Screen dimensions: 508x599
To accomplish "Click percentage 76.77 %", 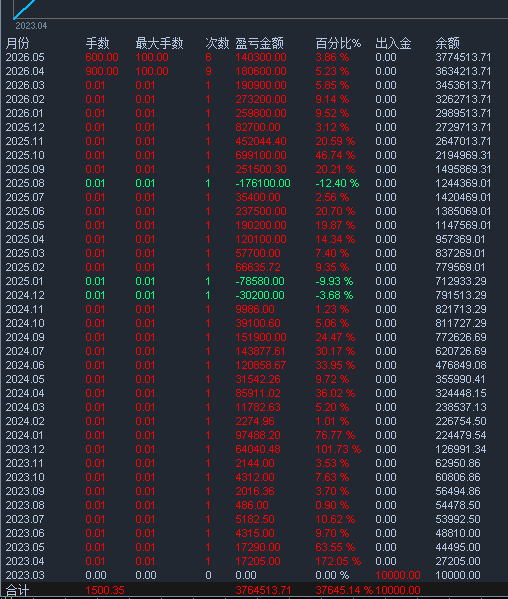I will (335, 435).
